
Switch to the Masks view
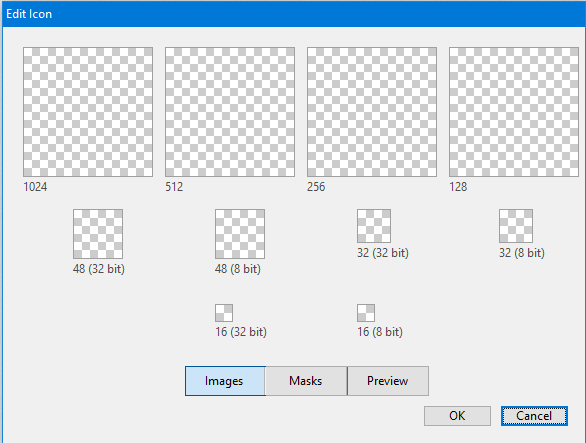(x=306, y=381)
